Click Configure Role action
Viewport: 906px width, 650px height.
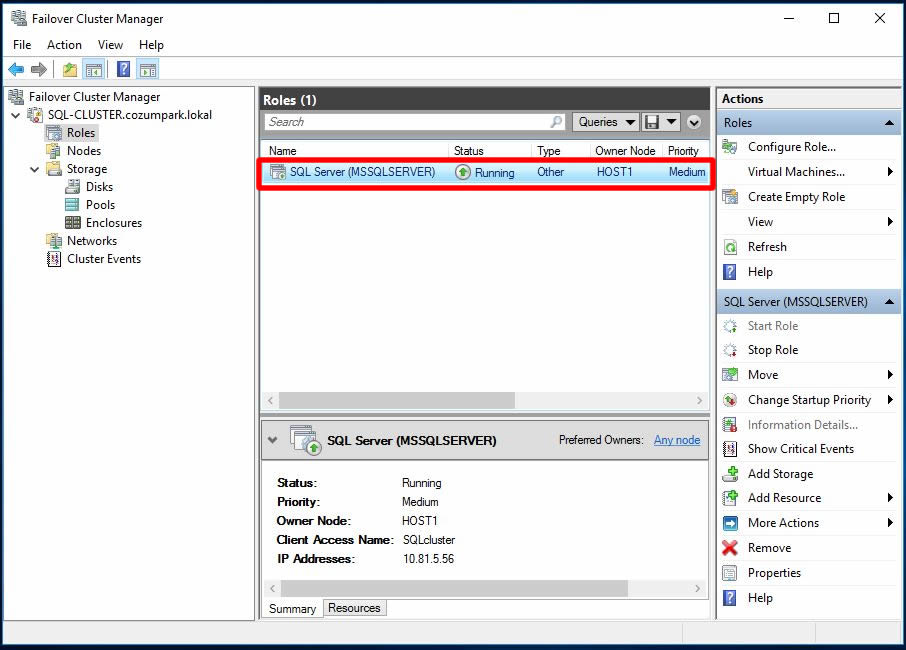(791, 147)
